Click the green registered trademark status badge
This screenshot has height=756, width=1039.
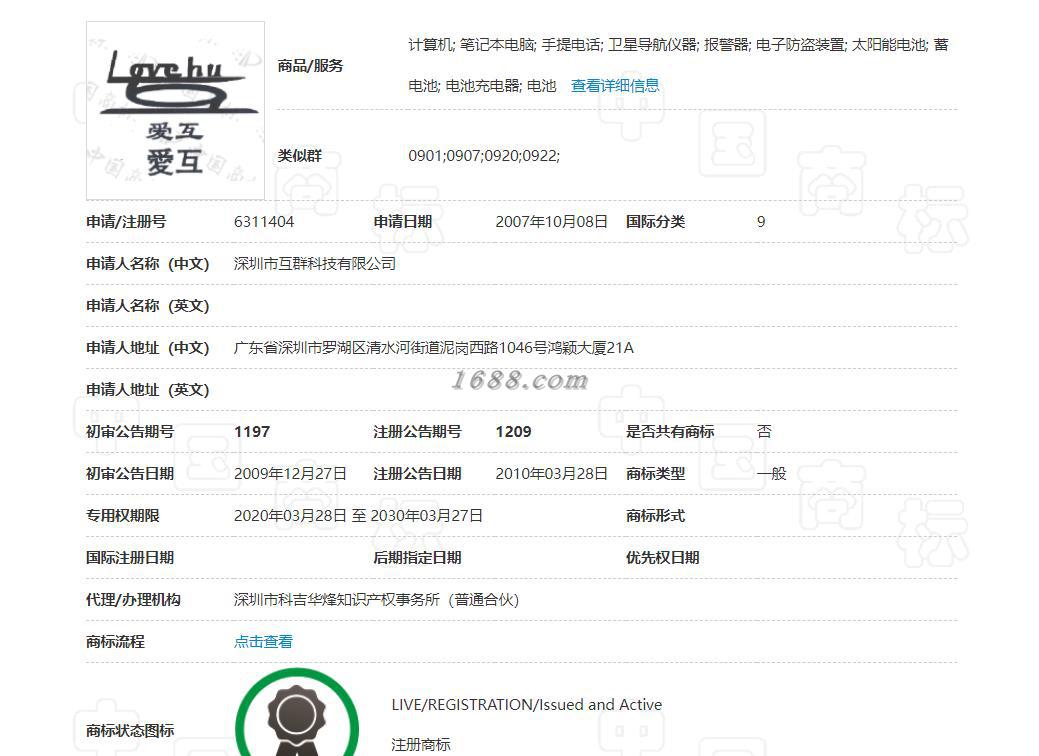297,713
